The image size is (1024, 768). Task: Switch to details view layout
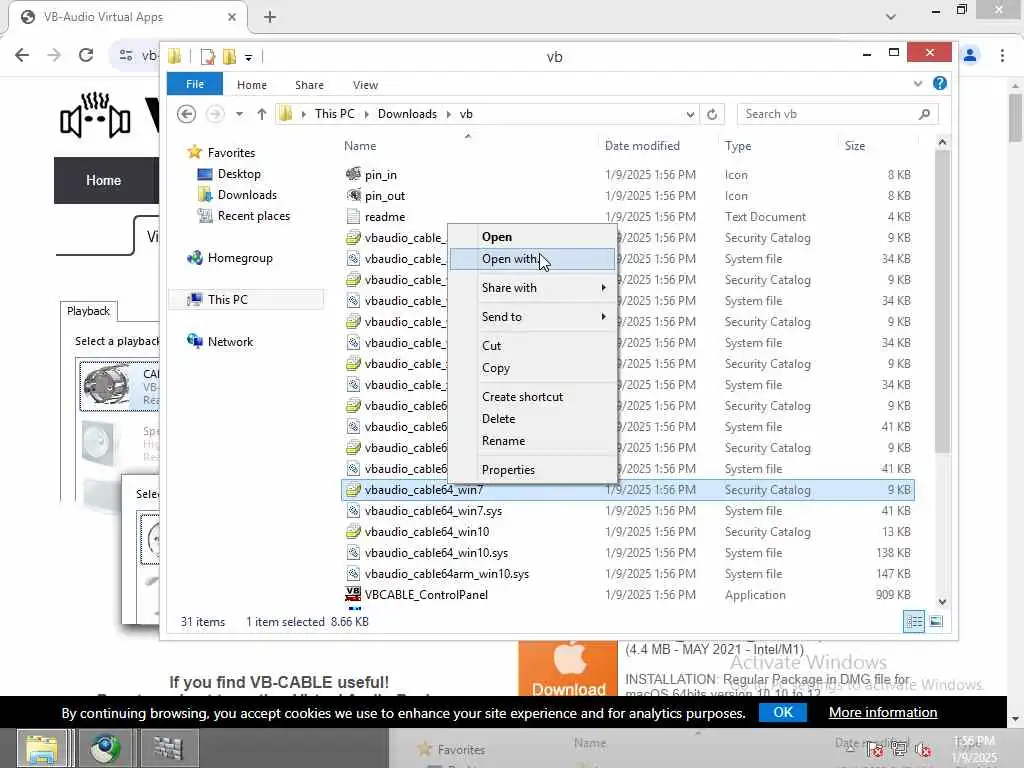[x=914, y=622]
